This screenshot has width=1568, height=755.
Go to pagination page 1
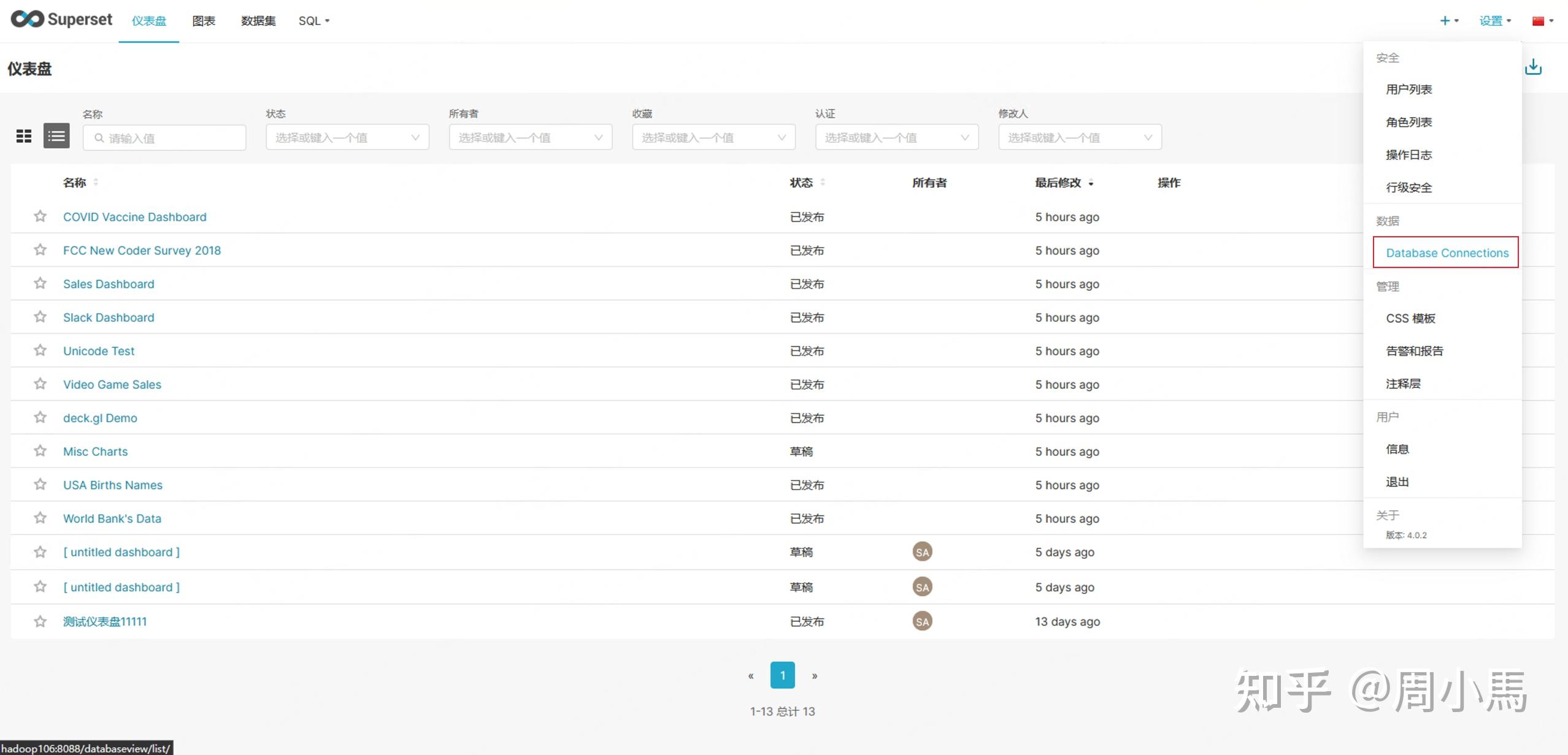[782, 675]
